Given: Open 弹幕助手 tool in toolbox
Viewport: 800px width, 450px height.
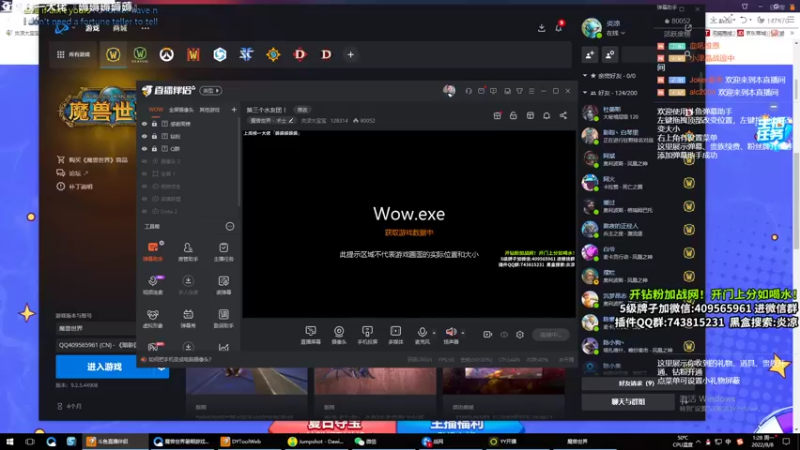Looking at the screenshot, I should [153, 252].
